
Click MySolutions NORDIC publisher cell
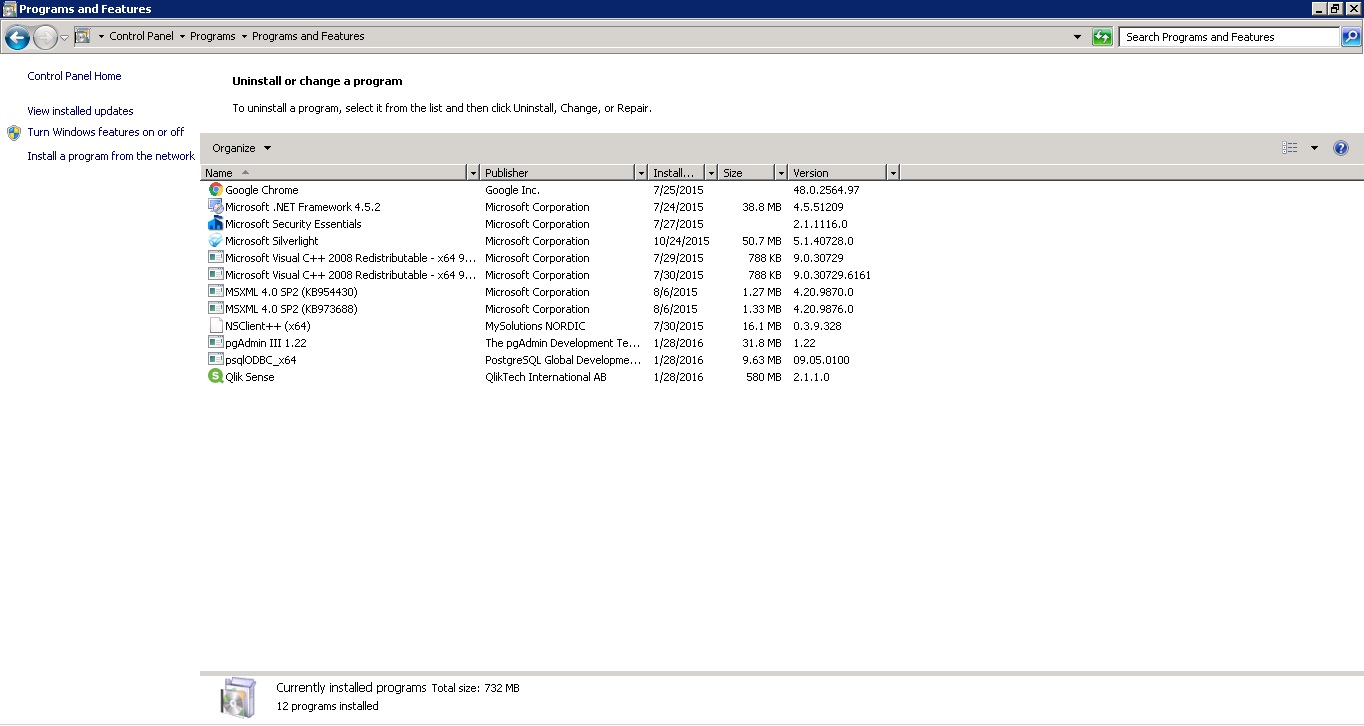click(x=535, y=326)
